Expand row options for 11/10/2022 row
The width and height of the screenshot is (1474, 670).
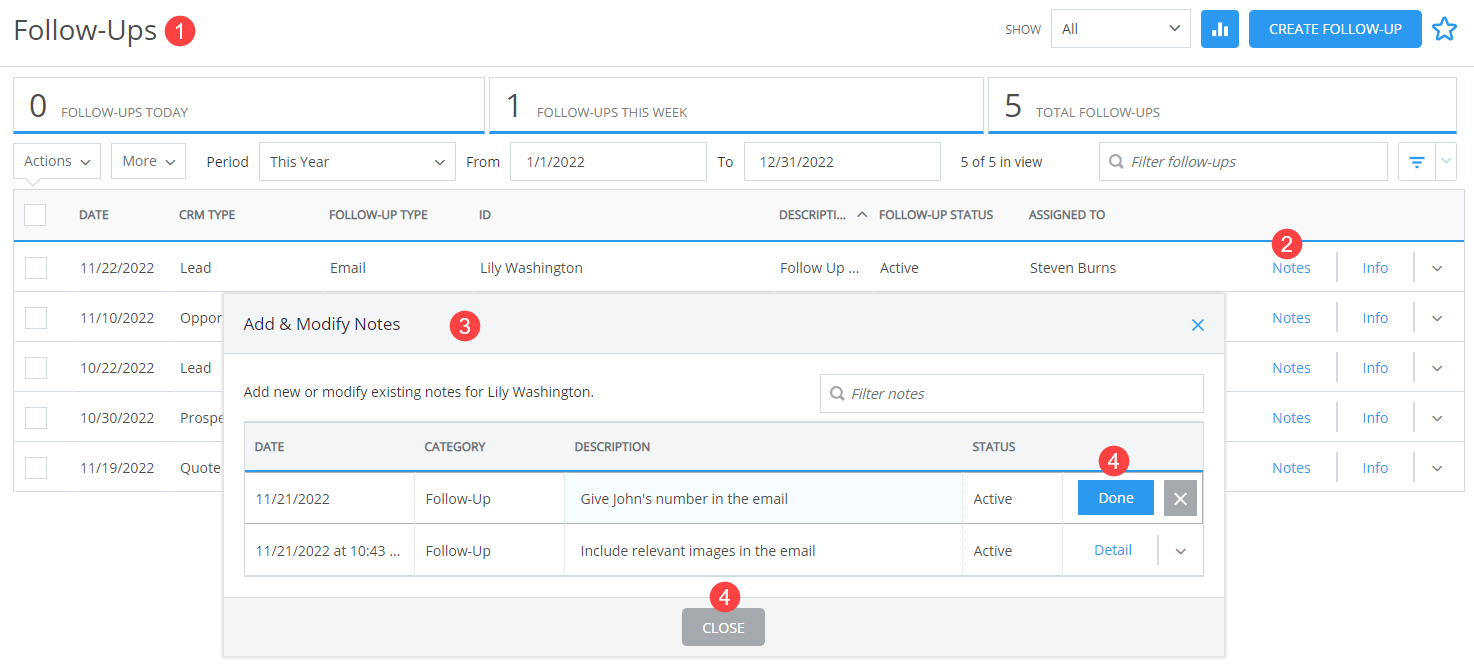(x=1437, y=318)
